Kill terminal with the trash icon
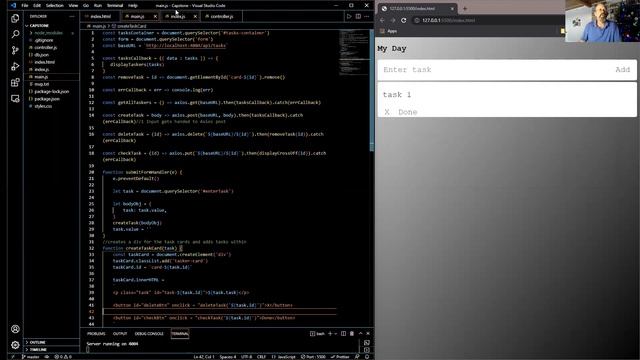Viewport: 640px width, 360px height. (352, 333)
